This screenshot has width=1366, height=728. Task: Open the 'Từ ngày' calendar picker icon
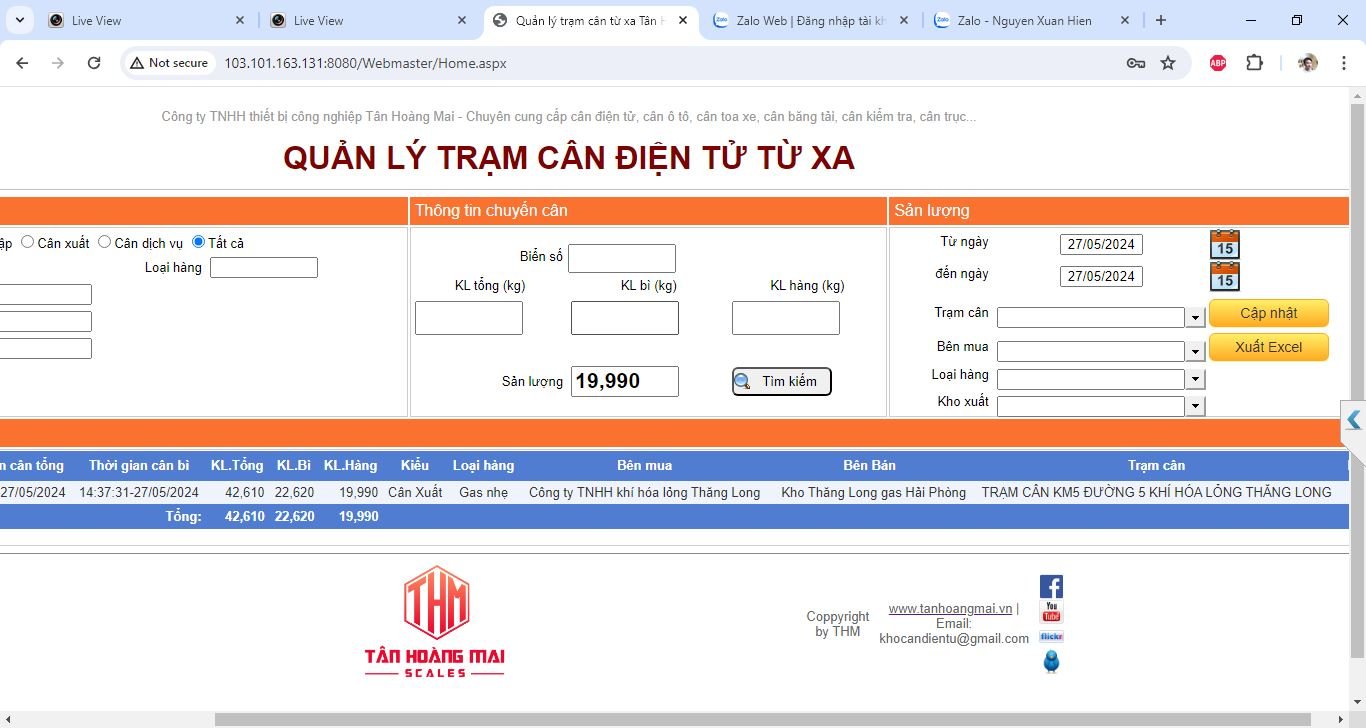tap(1224, 244)
